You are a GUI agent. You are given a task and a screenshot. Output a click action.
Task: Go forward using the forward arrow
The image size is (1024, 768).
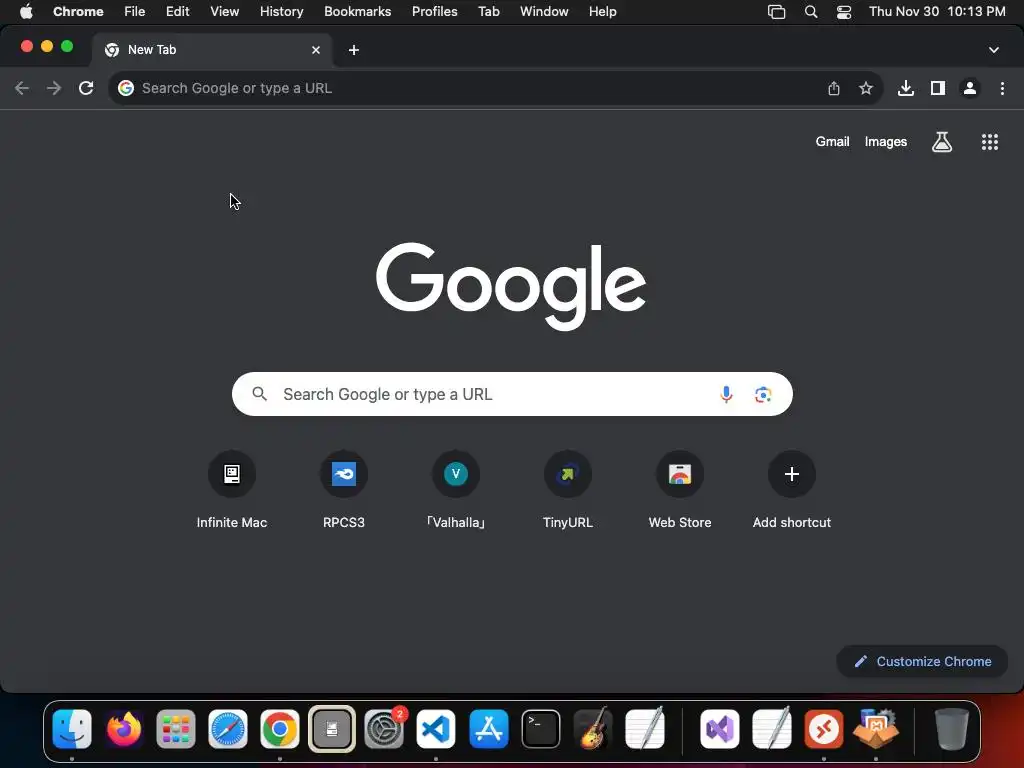coord(54,88)
